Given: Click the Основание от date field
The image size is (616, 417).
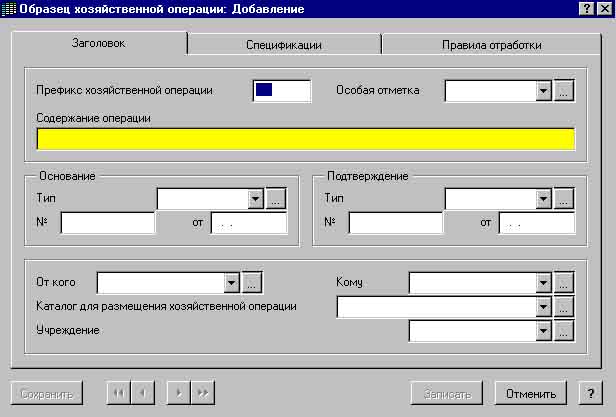Looking at the screenshot, I should (x=249, y=223).
